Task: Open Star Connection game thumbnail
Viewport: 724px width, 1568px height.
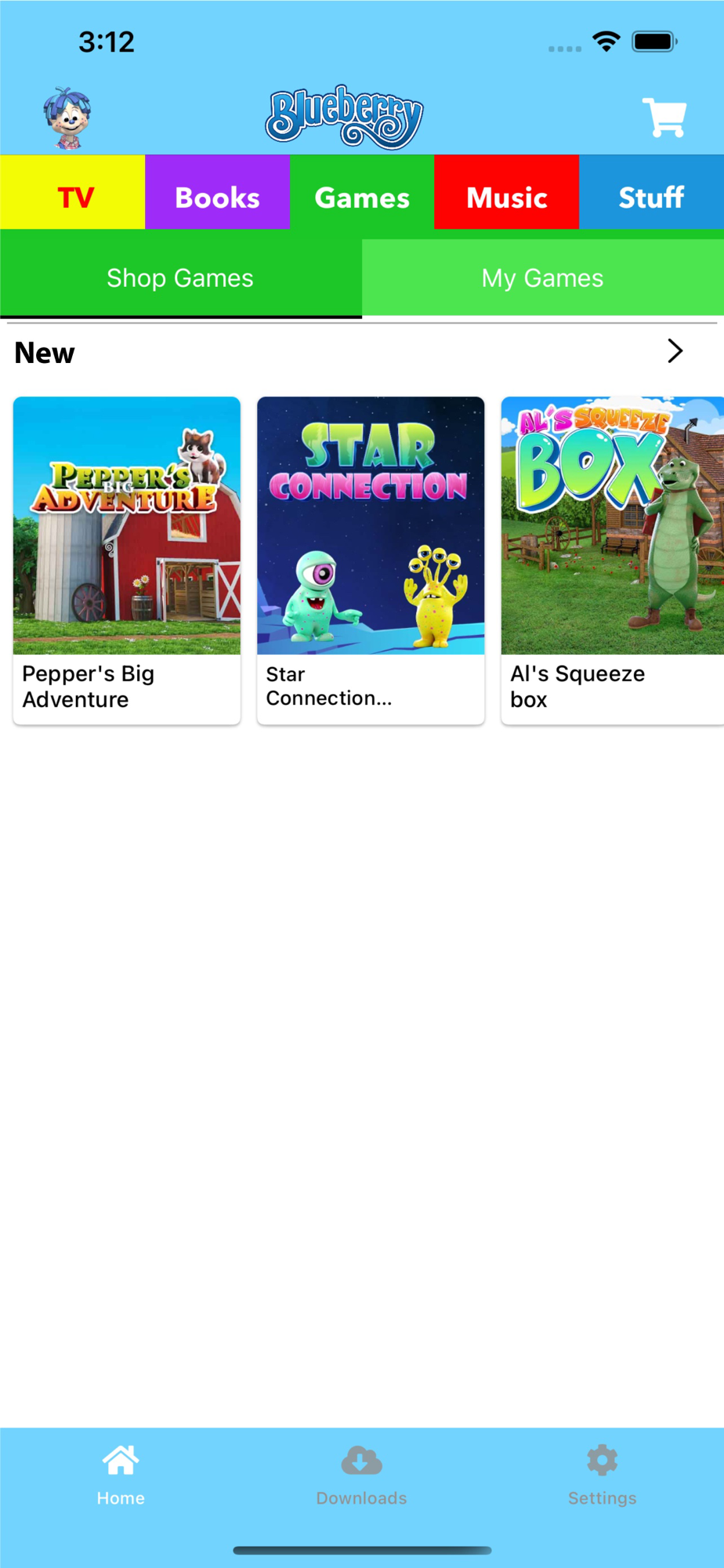Action: pos(371,525)
